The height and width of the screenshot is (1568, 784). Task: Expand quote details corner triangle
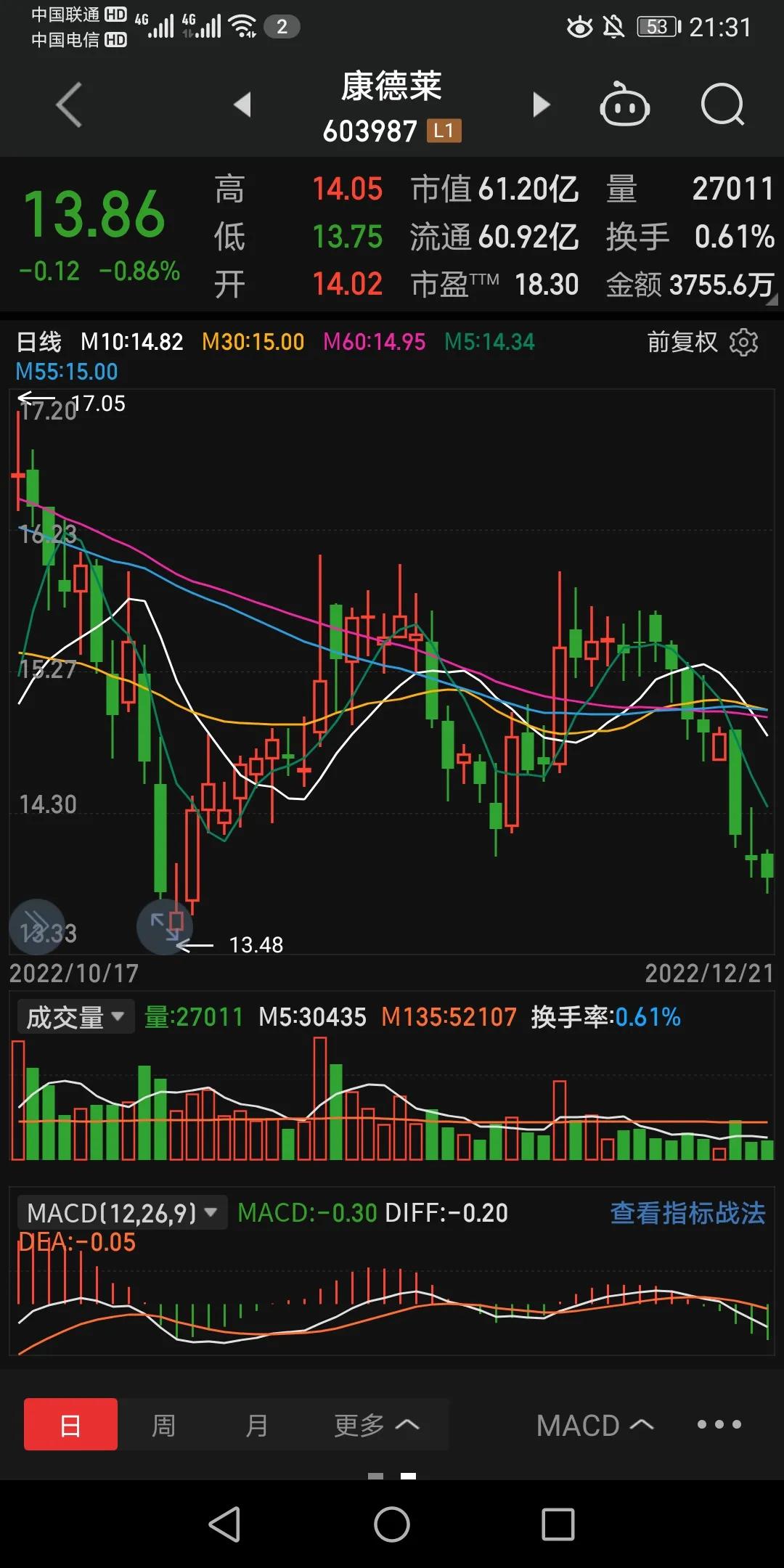(772, 298)
